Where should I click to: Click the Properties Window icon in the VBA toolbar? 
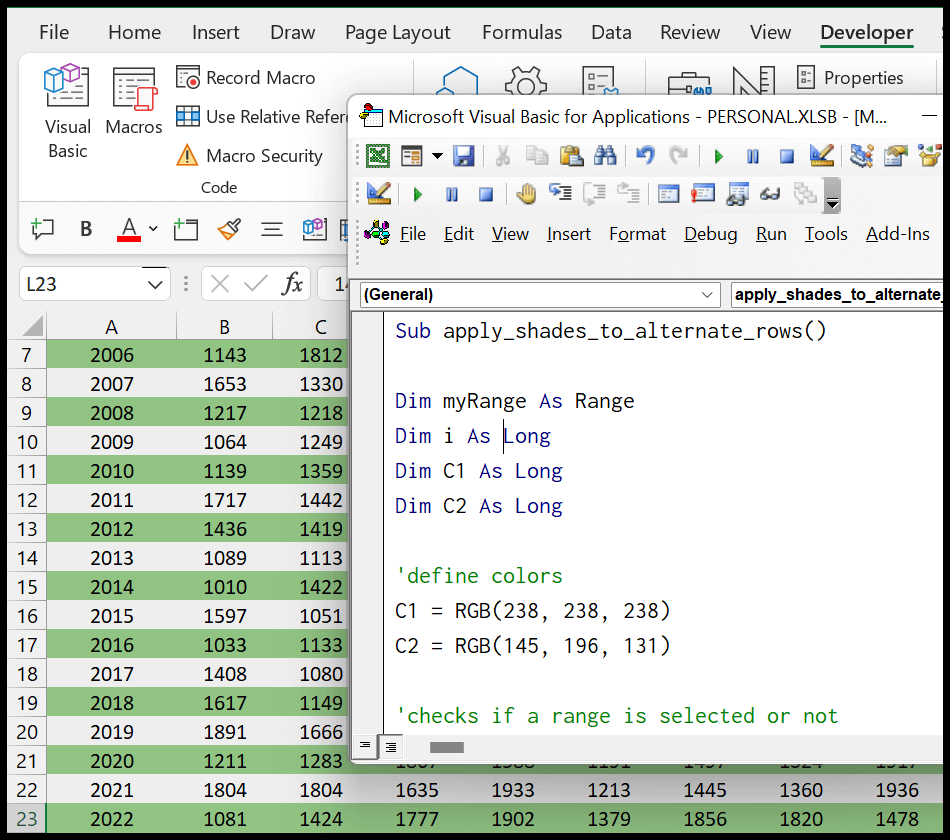[x=895, y=156]
